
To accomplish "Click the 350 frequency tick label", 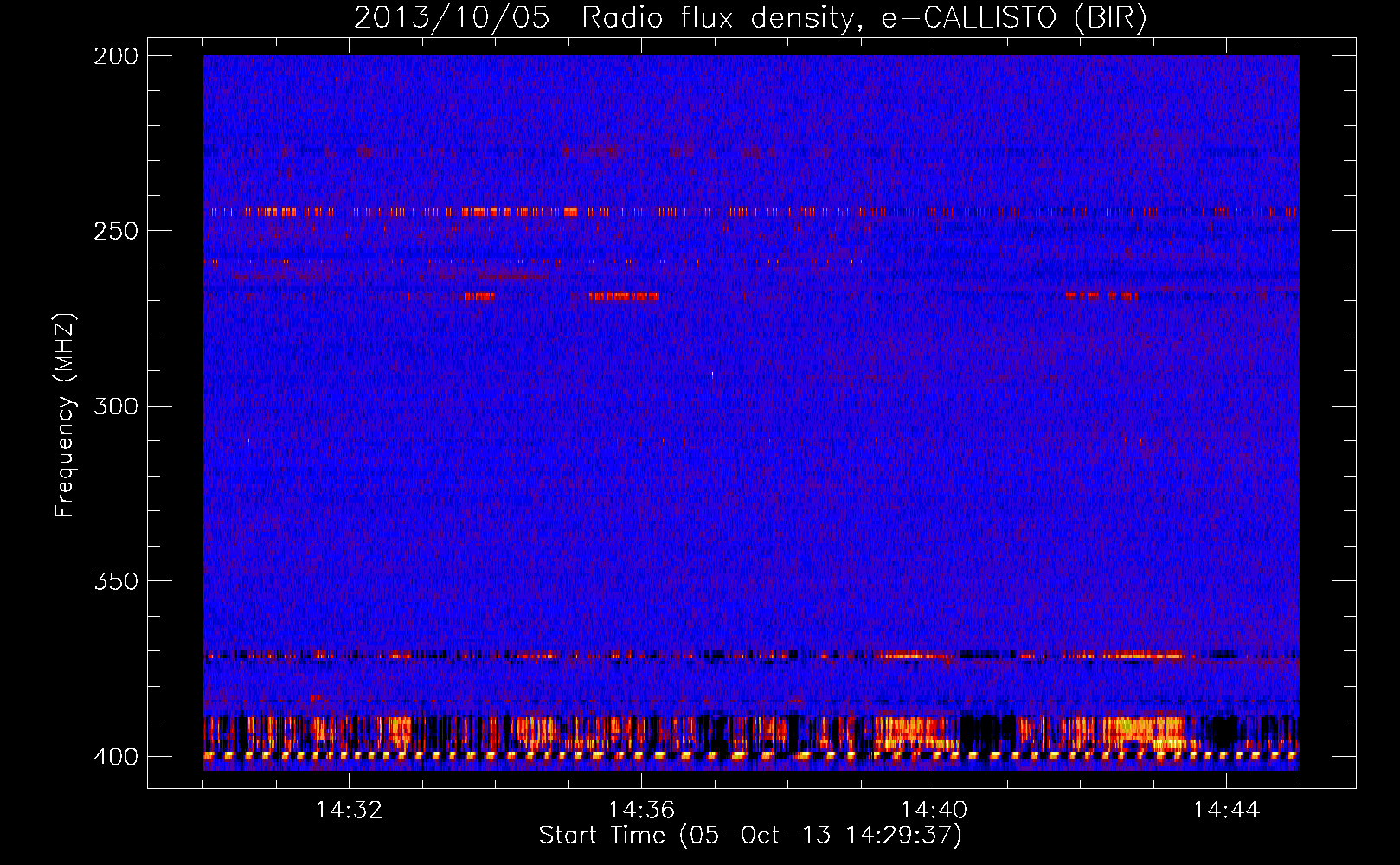I will coord(116,580).
